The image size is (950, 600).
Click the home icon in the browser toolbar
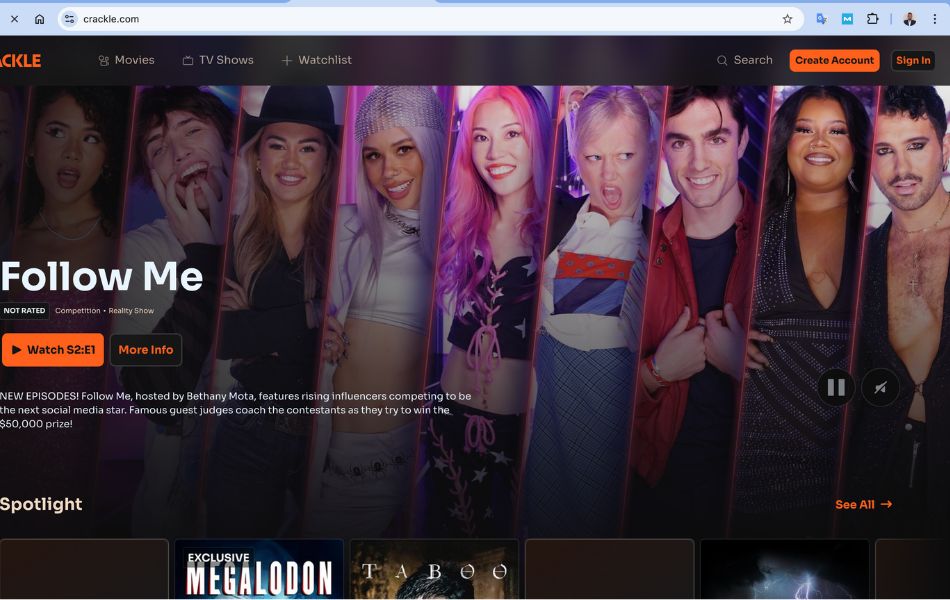click(x=39, y=19)
